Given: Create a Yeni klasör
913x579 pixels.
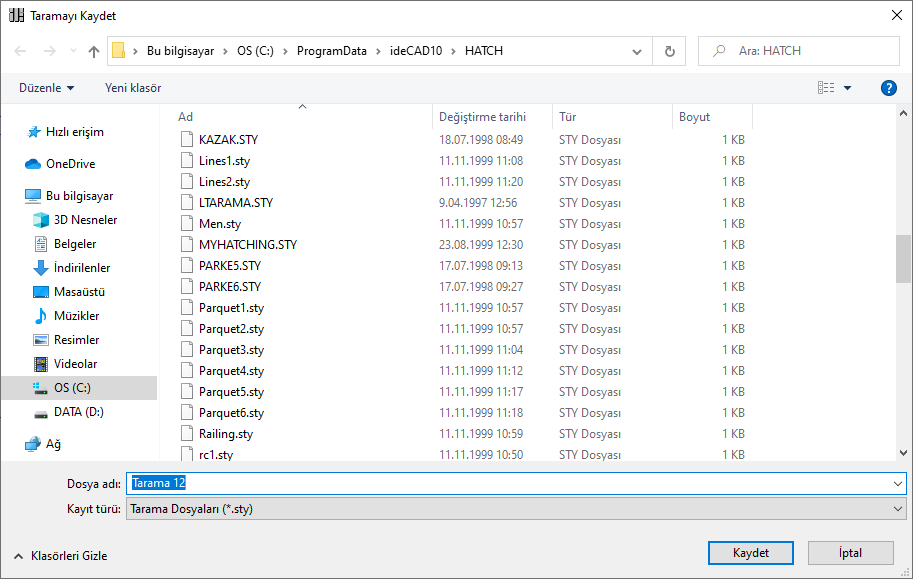Looking at the screenshot, I should click(133, 88).
